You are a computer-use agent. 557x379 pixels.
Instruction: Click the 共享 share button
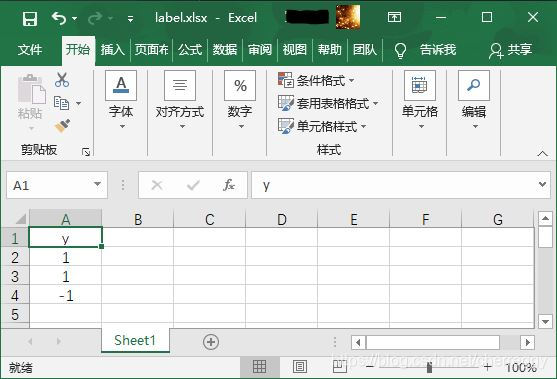point(511,50)
